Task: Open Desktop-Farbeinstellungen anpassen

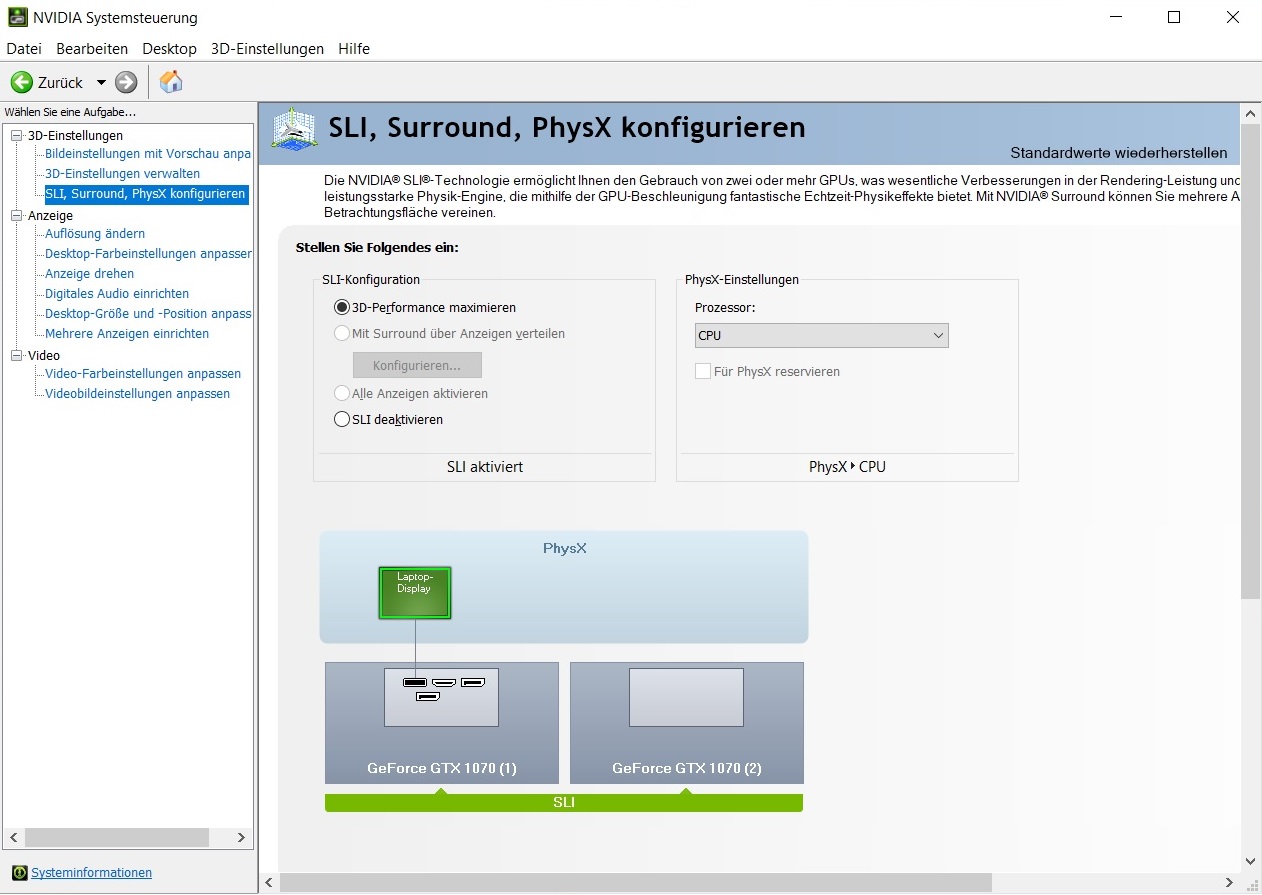Action: point(148,254)
